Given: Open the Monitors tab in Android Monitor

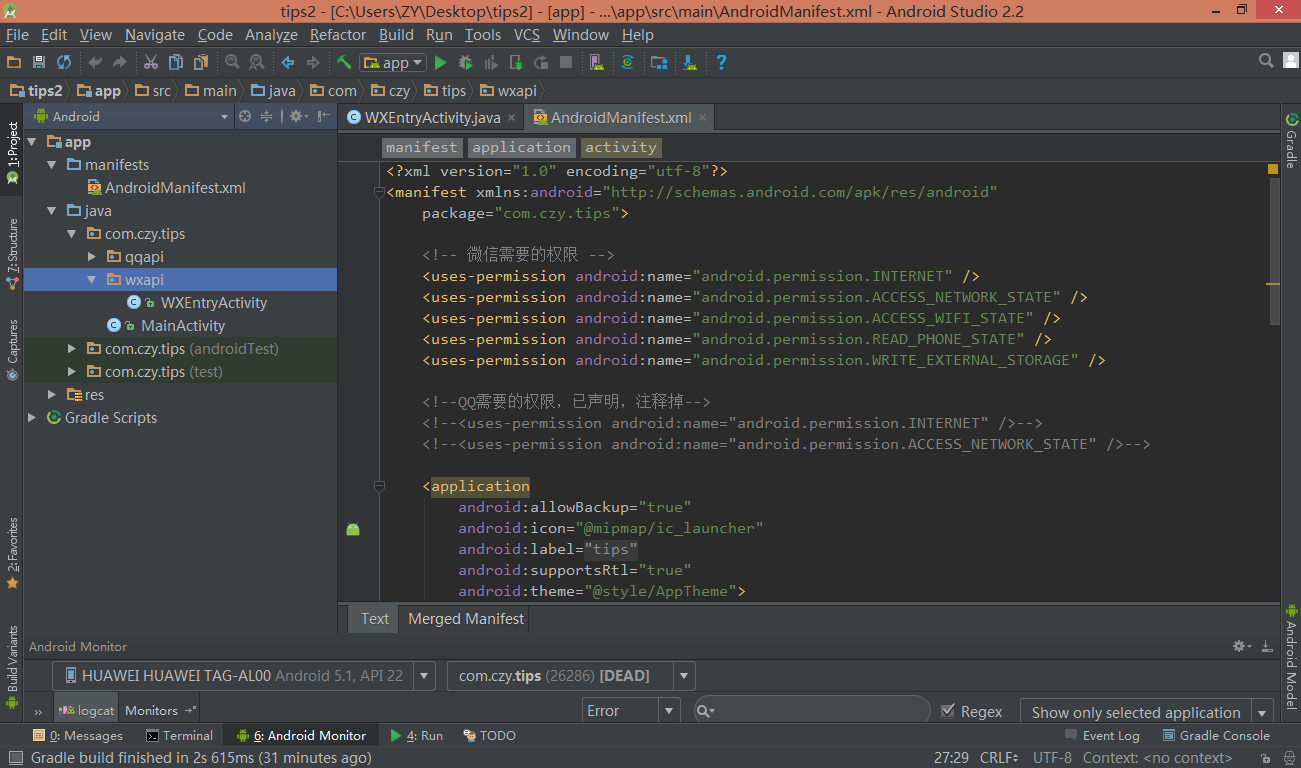Looking at the screenshot, I should click(160, 711).
